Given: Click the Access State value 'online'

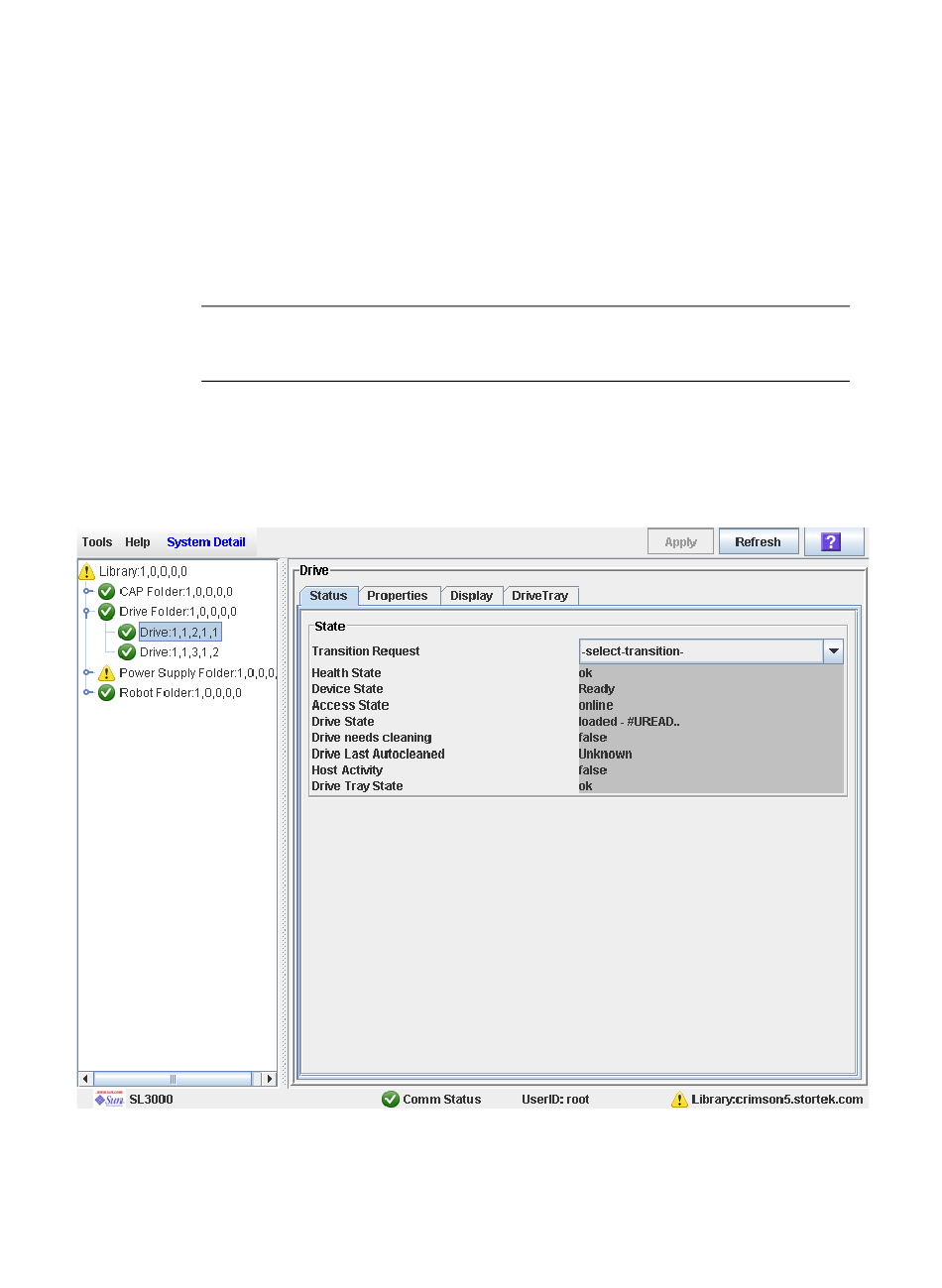Looking at the screenshot, I should pos(596,706).
